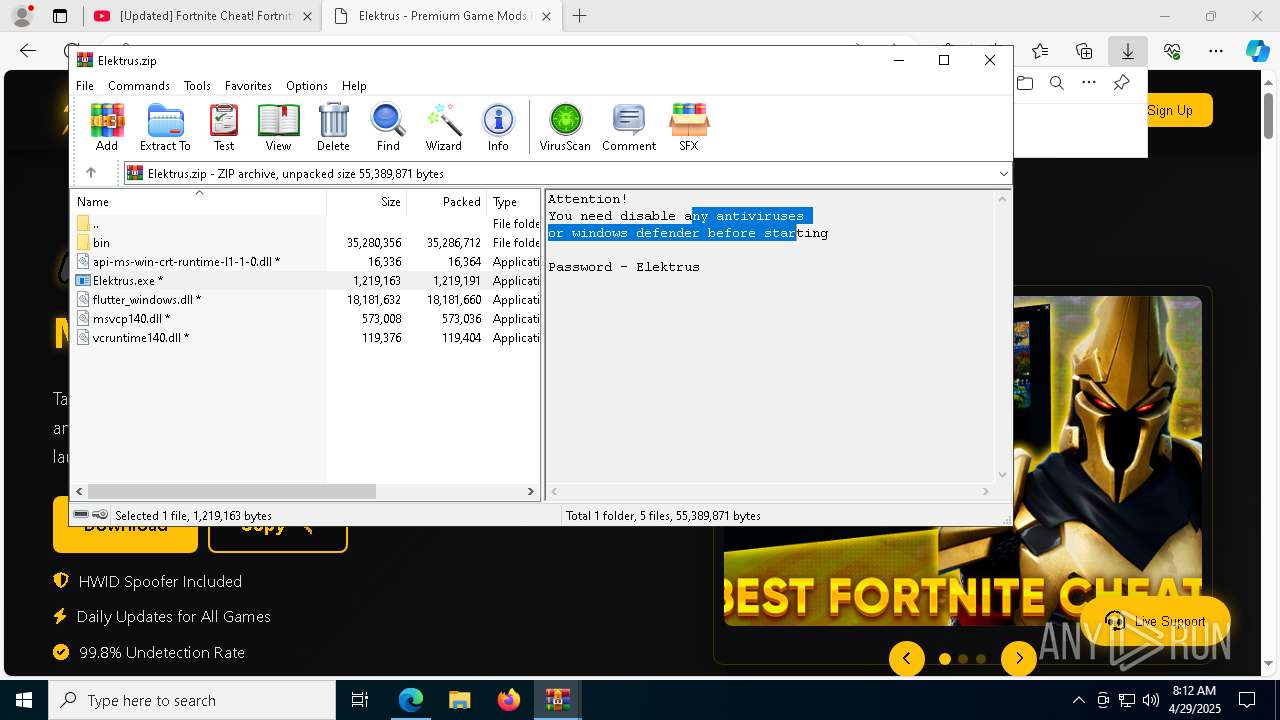Screen dimensions: 1280x720
Task: Open the Help menu
Action: 354,86
